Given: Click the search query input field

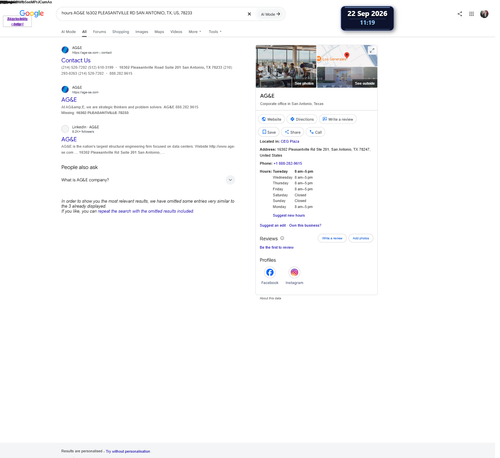Looking at the screenshot, I should click(x=153, y=13).
